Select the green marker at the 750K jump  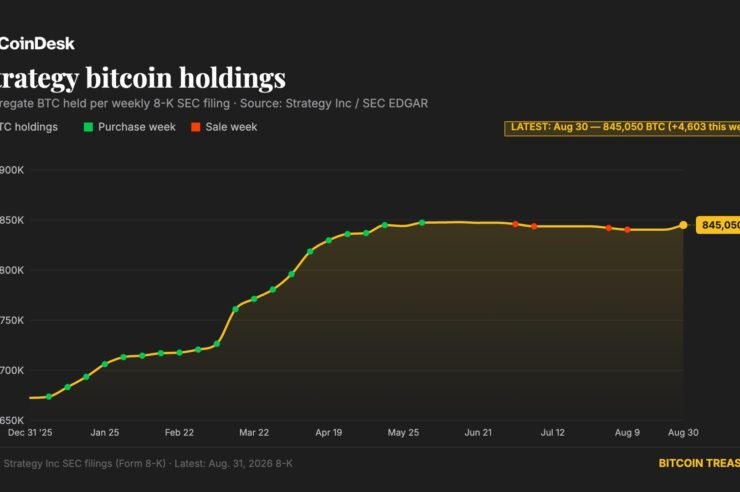[235, 309]
